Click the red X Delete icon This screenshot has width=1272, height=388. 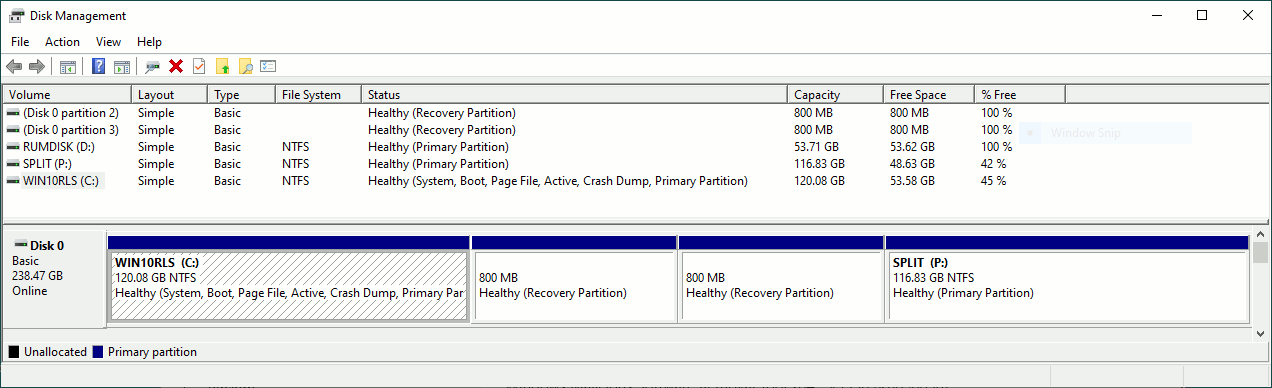(x=176, y=67)
